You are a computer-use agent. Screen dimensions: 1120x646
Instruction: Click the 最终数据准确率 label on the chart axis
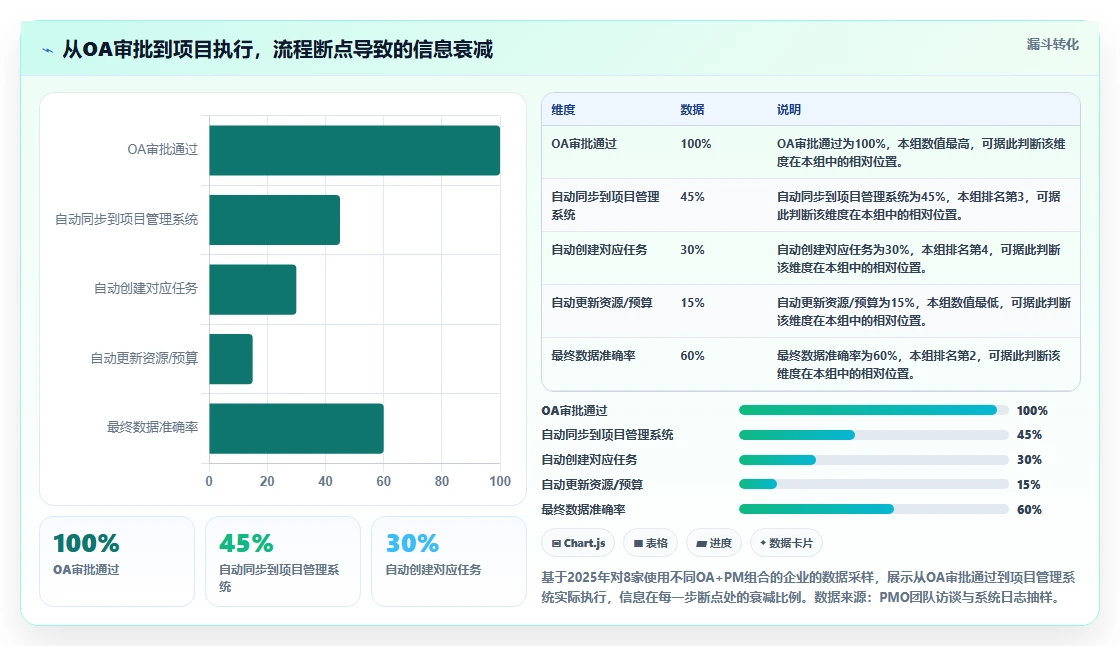[152, 427]
